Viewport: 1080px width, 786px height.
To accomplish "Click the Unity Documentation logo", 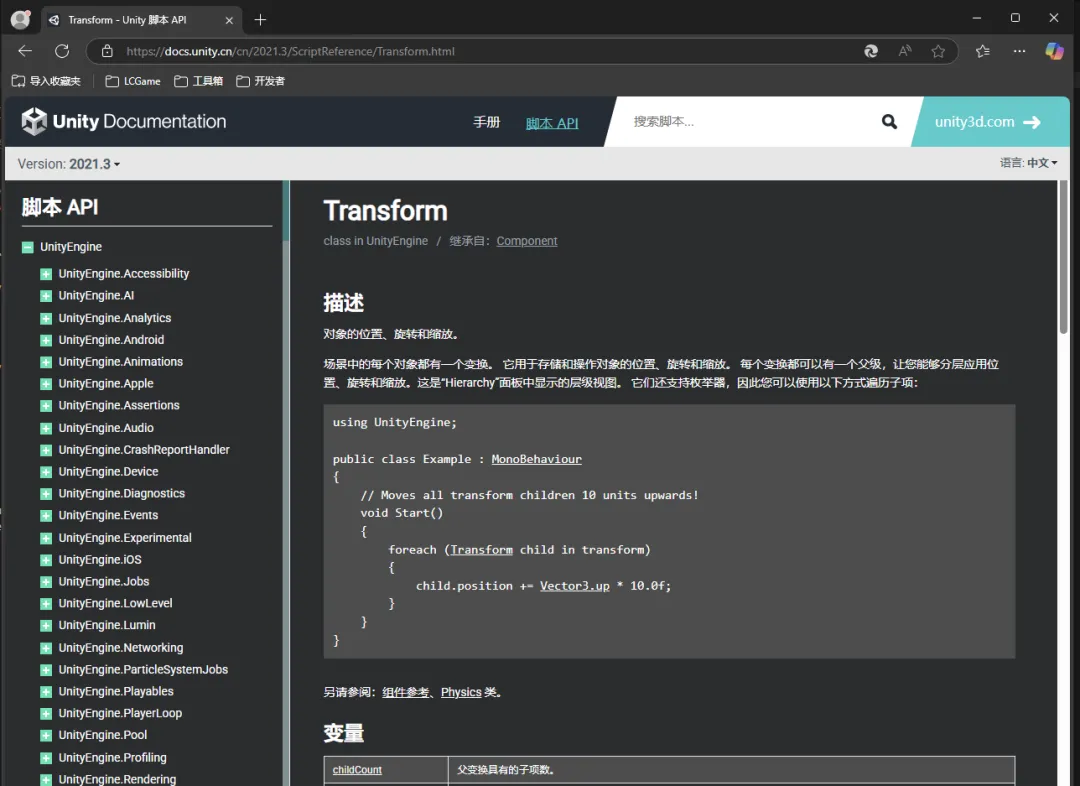I will (x=124, y=121).
